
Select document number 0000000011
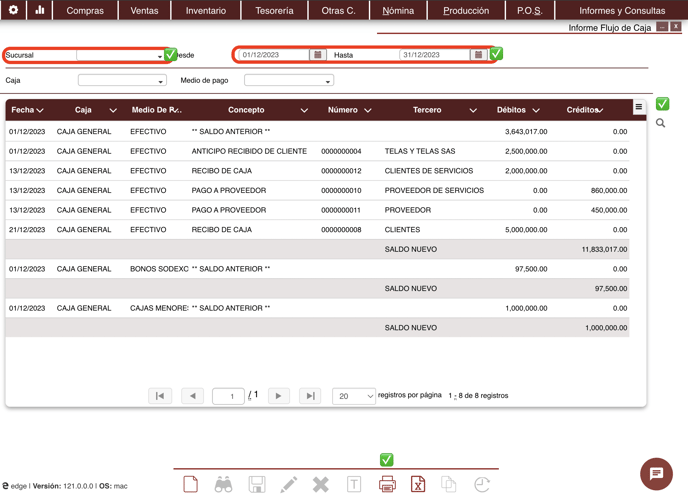click(x=341, y=210)
